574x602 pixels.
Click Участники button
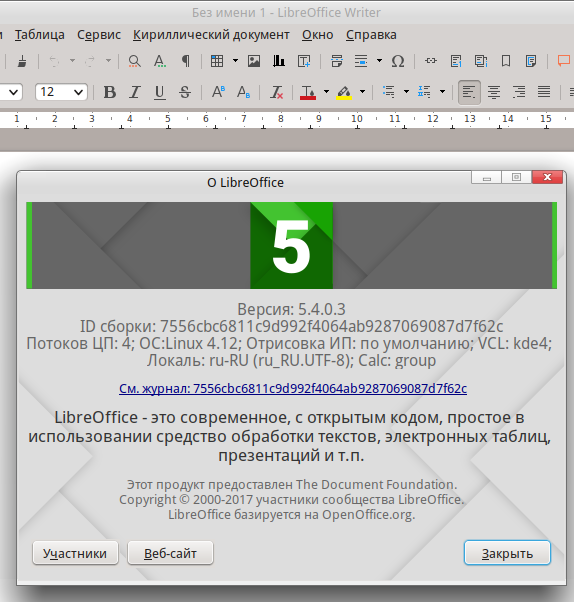coord(75,553)
